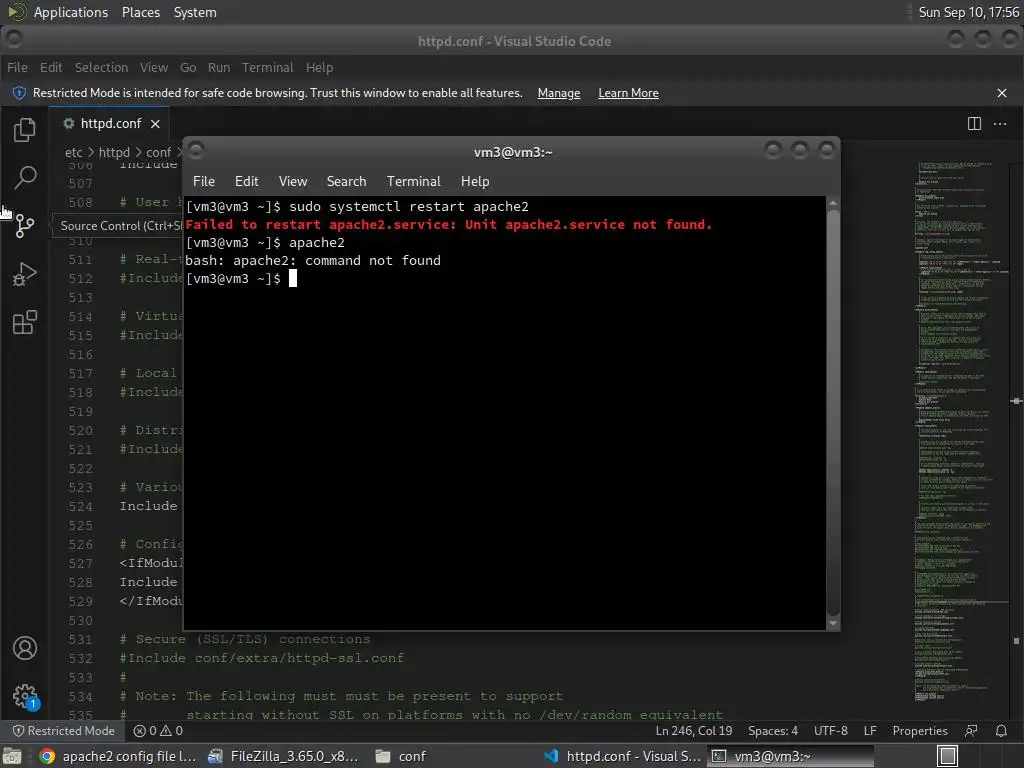
Task: Open the Explorer view in VS Code
Action: point(25,129)
